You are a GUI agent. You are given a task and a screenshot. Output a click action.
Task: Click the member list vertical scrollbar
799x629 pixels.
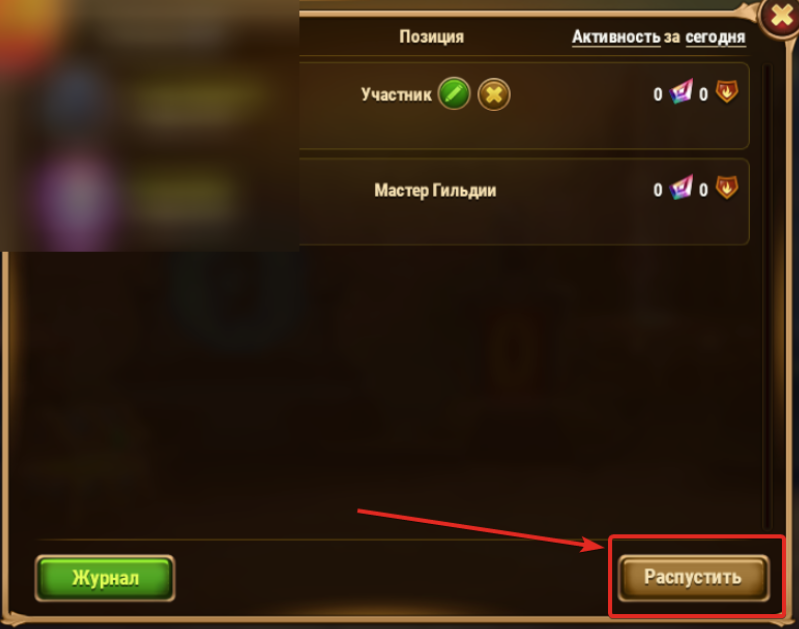click(x=767, y=296)
